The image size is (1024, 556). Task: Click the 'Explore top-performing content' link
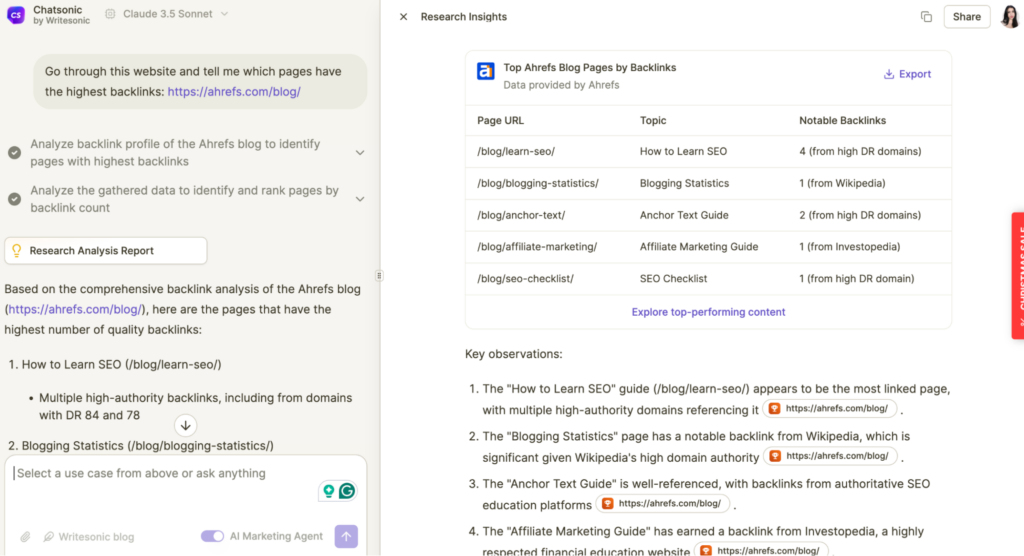coord(708,312)
